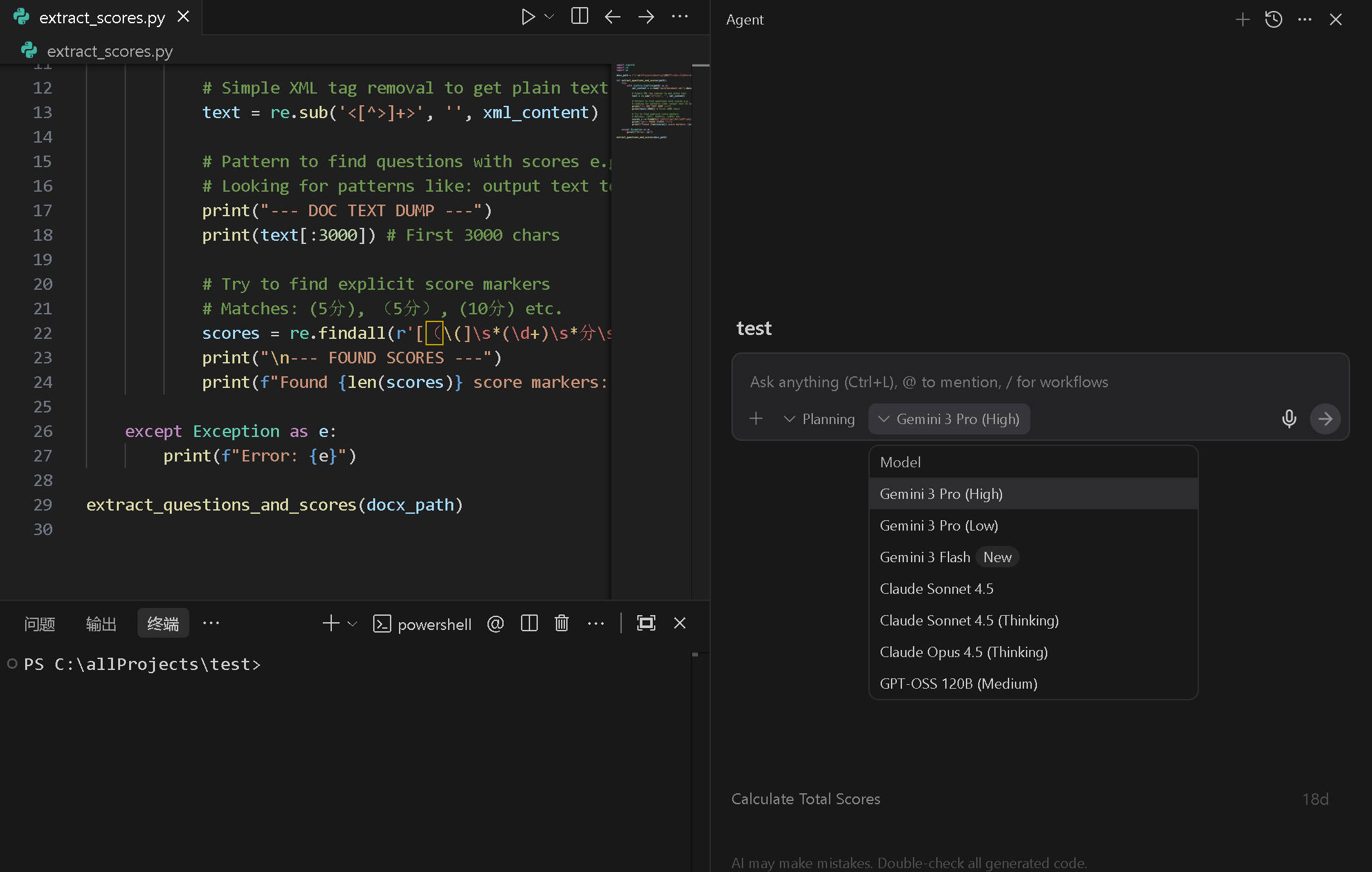This screenshot has height=872, width=1372.
Task: Run the Python file with play icon
Action: click(x=527, y=17)
